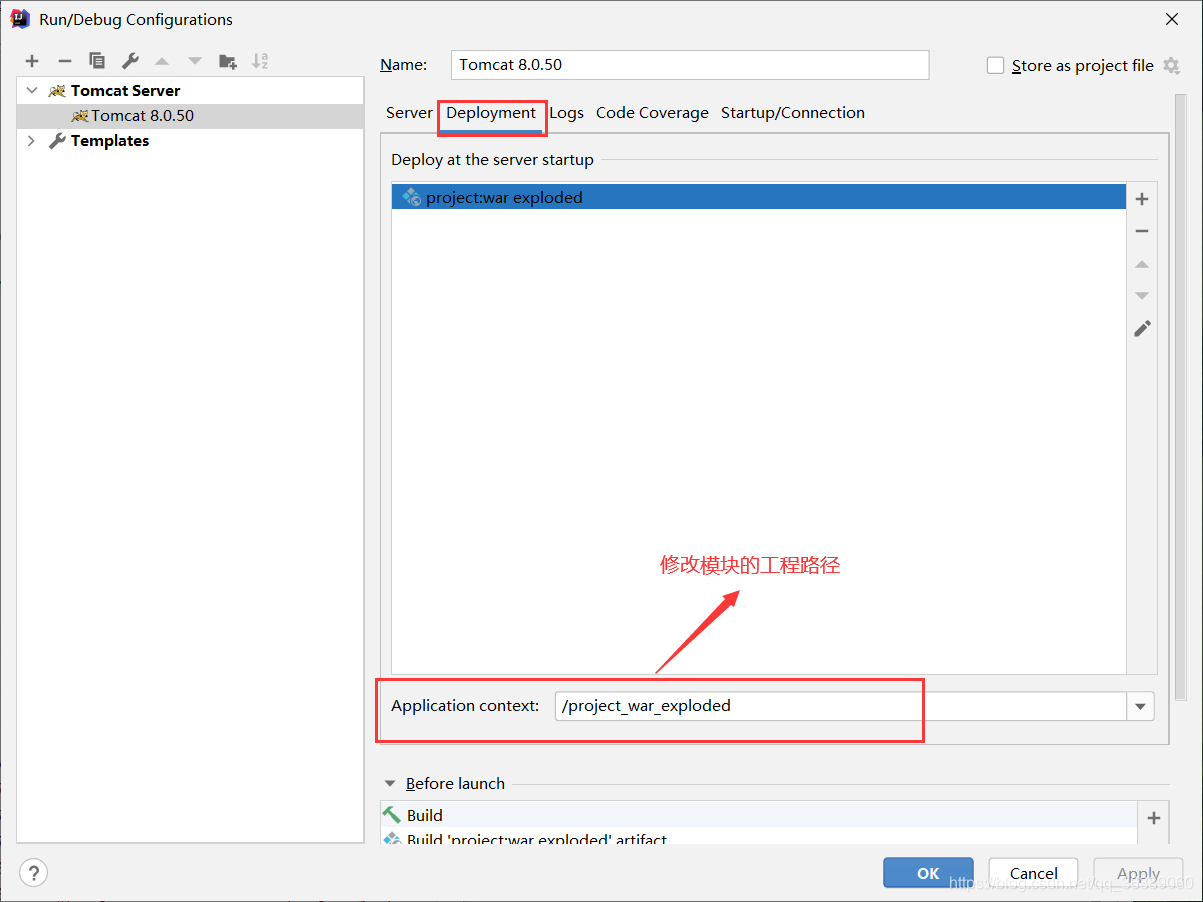This screenshot has height=902, width=1203.
Task: Close the Run/Debug Configurations dialog
Action: (1172, 19)
